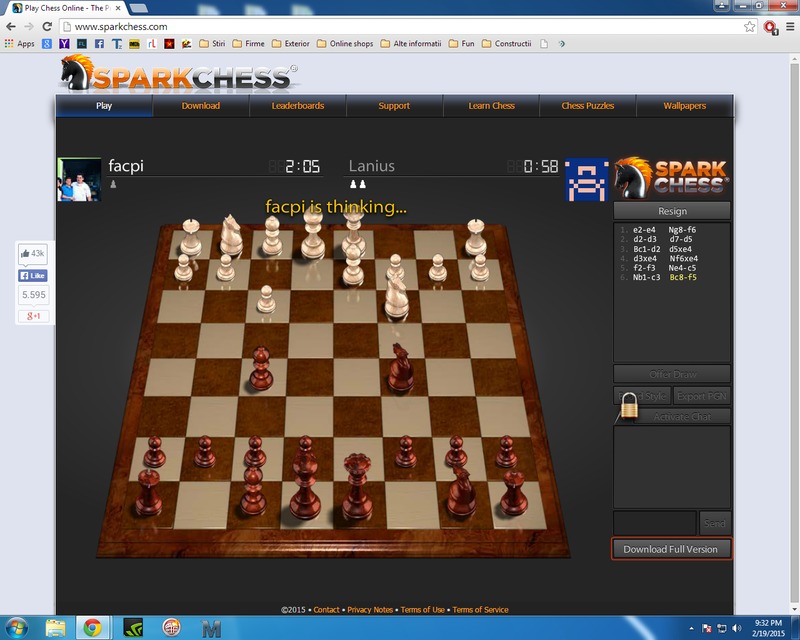Click the Activate Chat button
This screenshot has height=640, width=800.
pyautogui.click(x=682, y=416)
